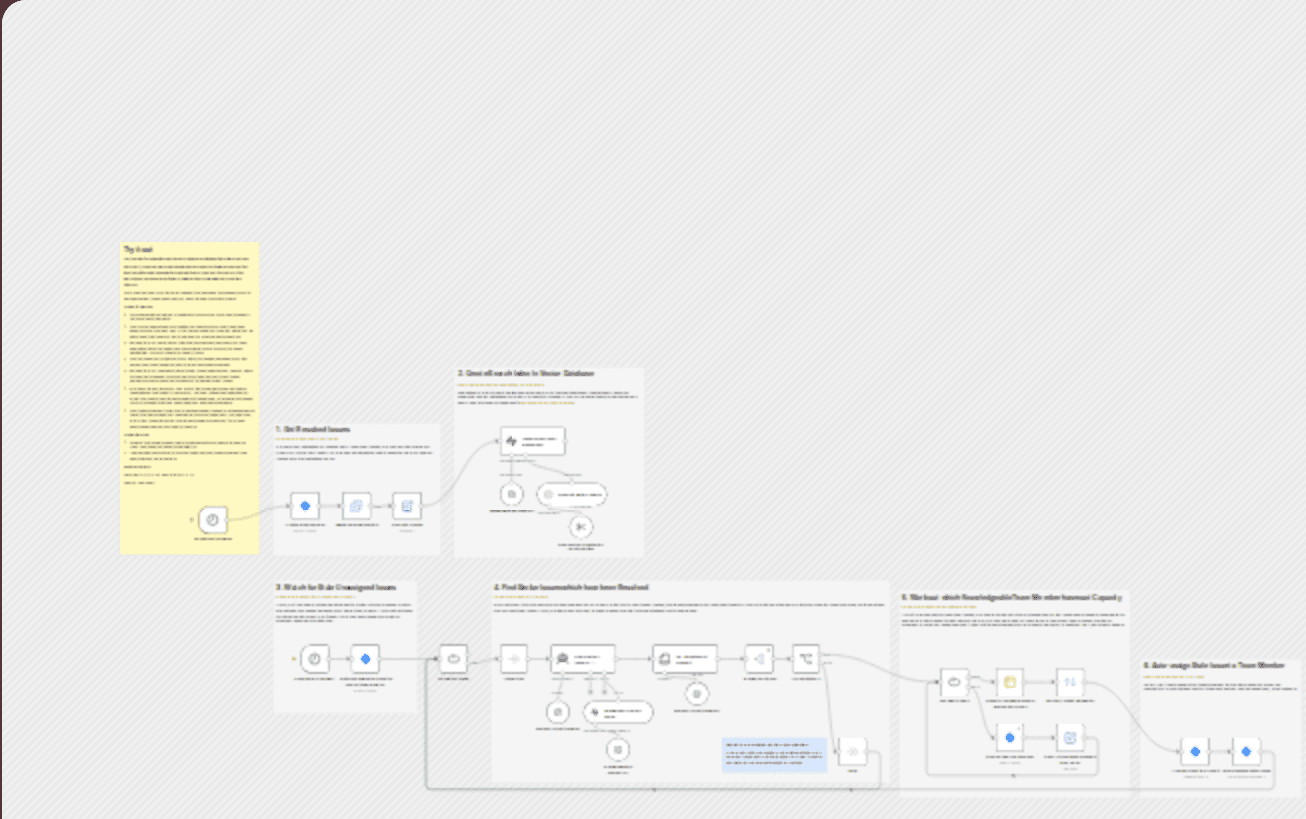Select the blue Jira node in section 3

click(x=366, y=659)
